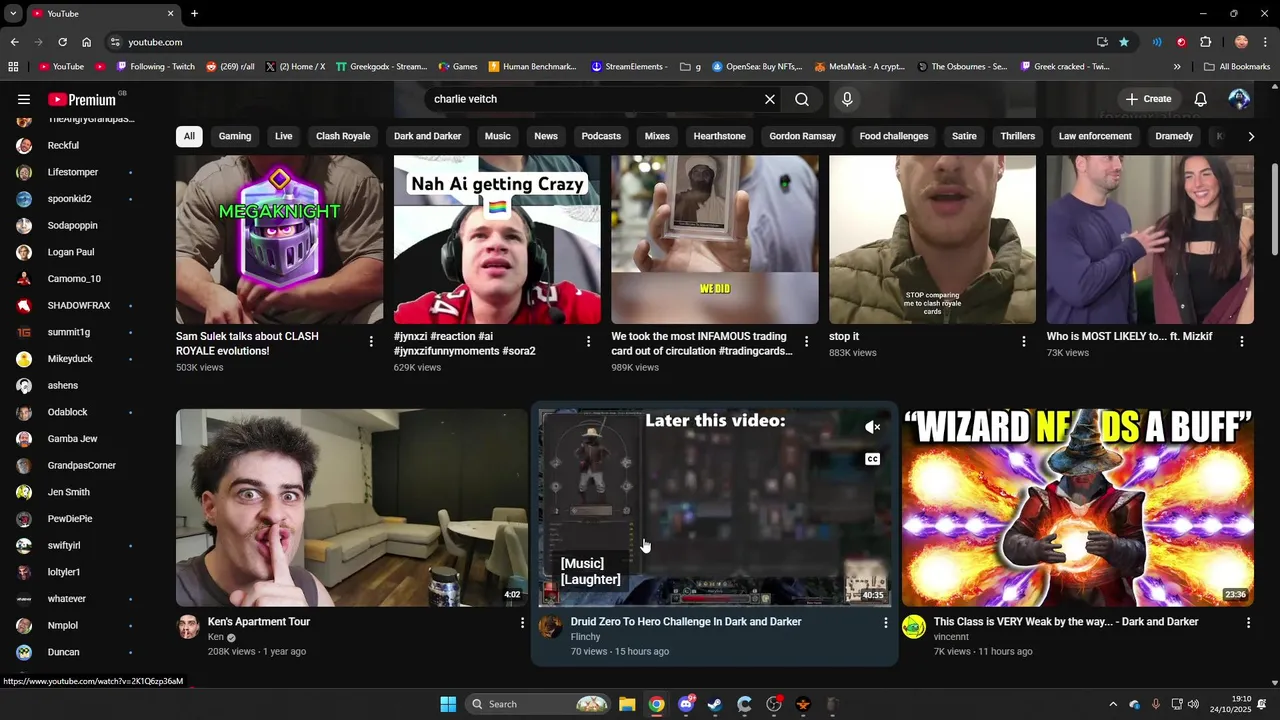The image size is (1280, 720).
Task: Open options for jynxzi reaction short
Action: (x=588, y=341)
